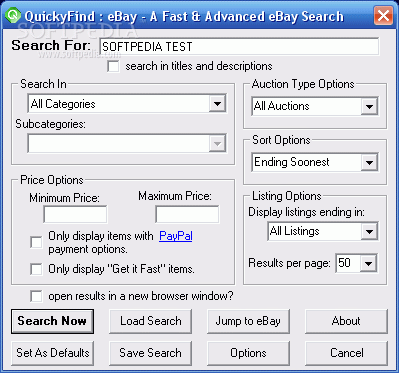The height and width of the screenshot is (373, 399).
Task: Click the Cancel button
Action: pos(346,353)
